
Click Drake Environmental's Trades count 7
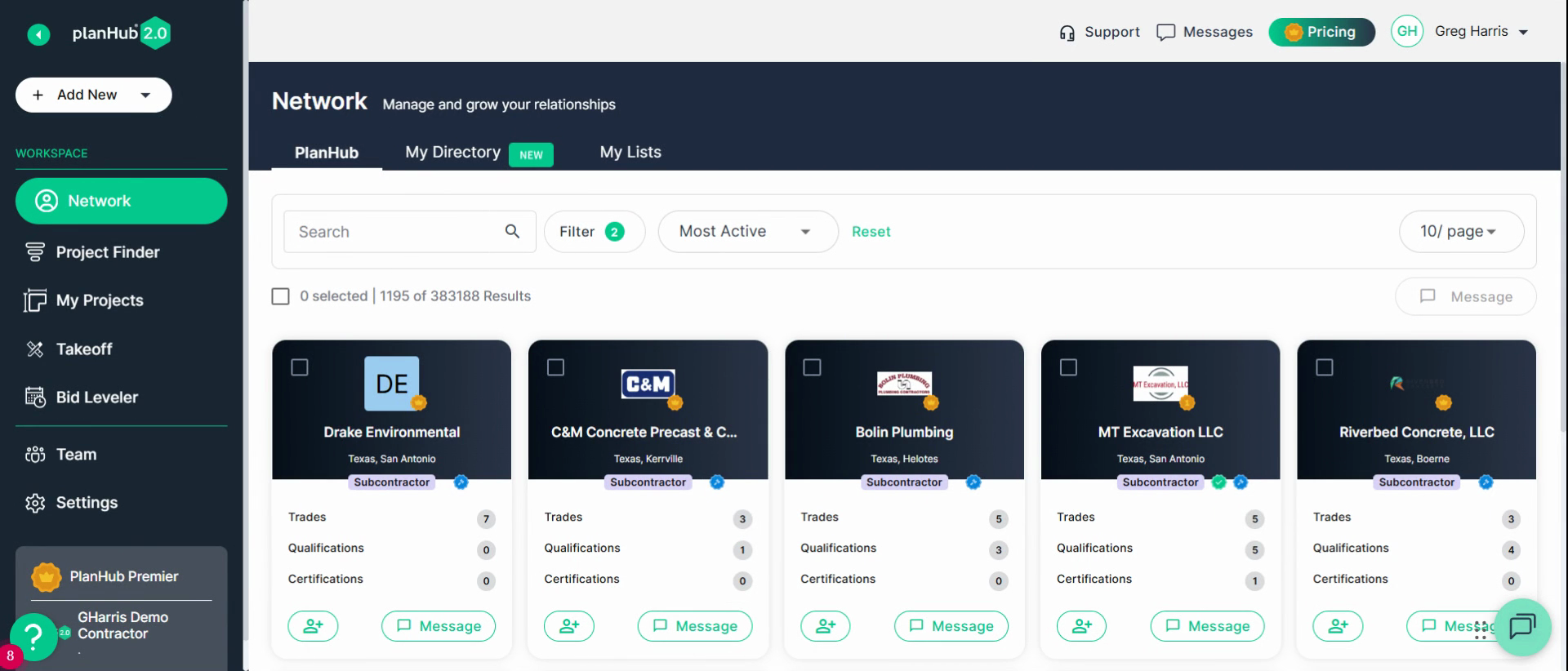tap(486, 519)
